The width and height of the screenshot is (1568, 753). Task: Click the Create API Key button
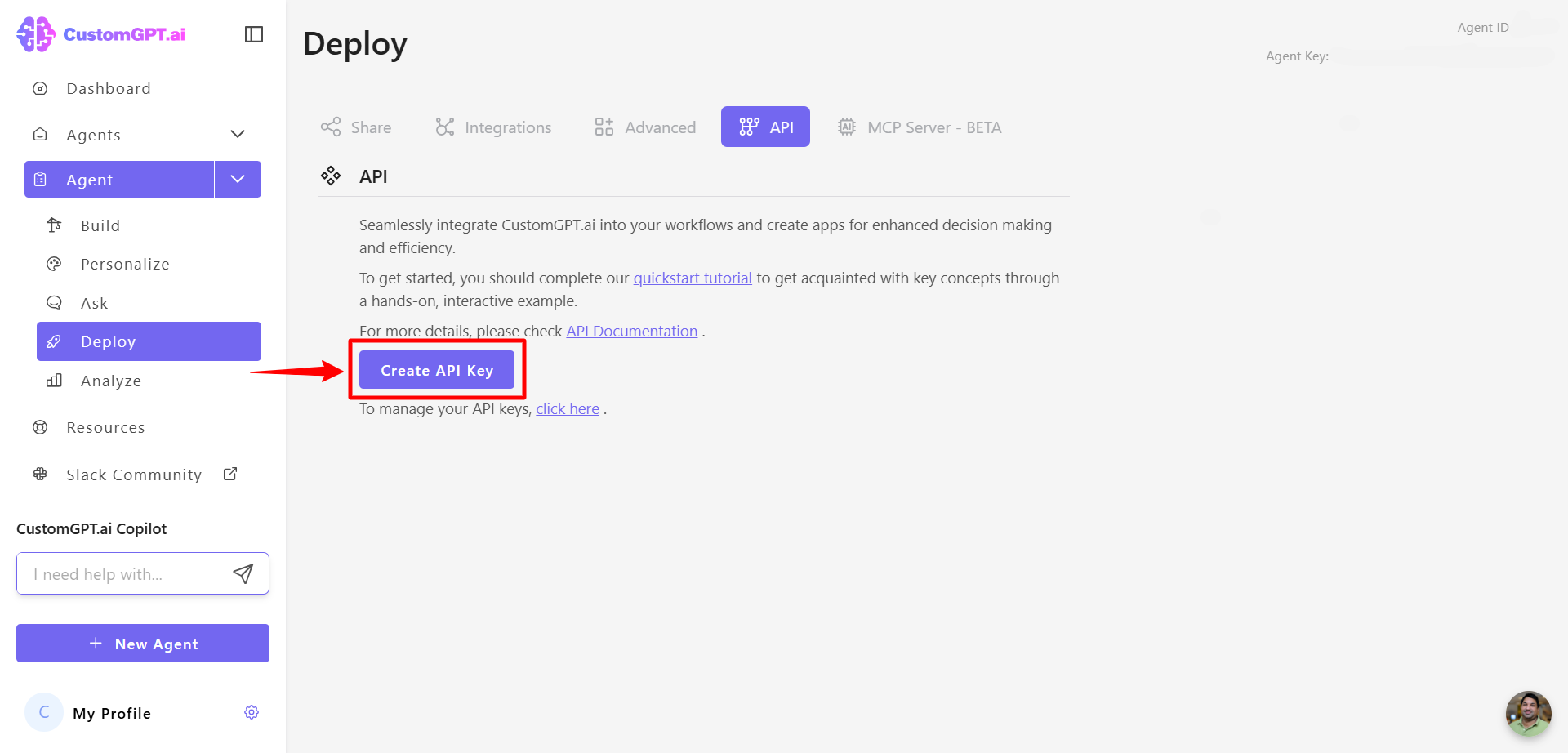[437, 370]
